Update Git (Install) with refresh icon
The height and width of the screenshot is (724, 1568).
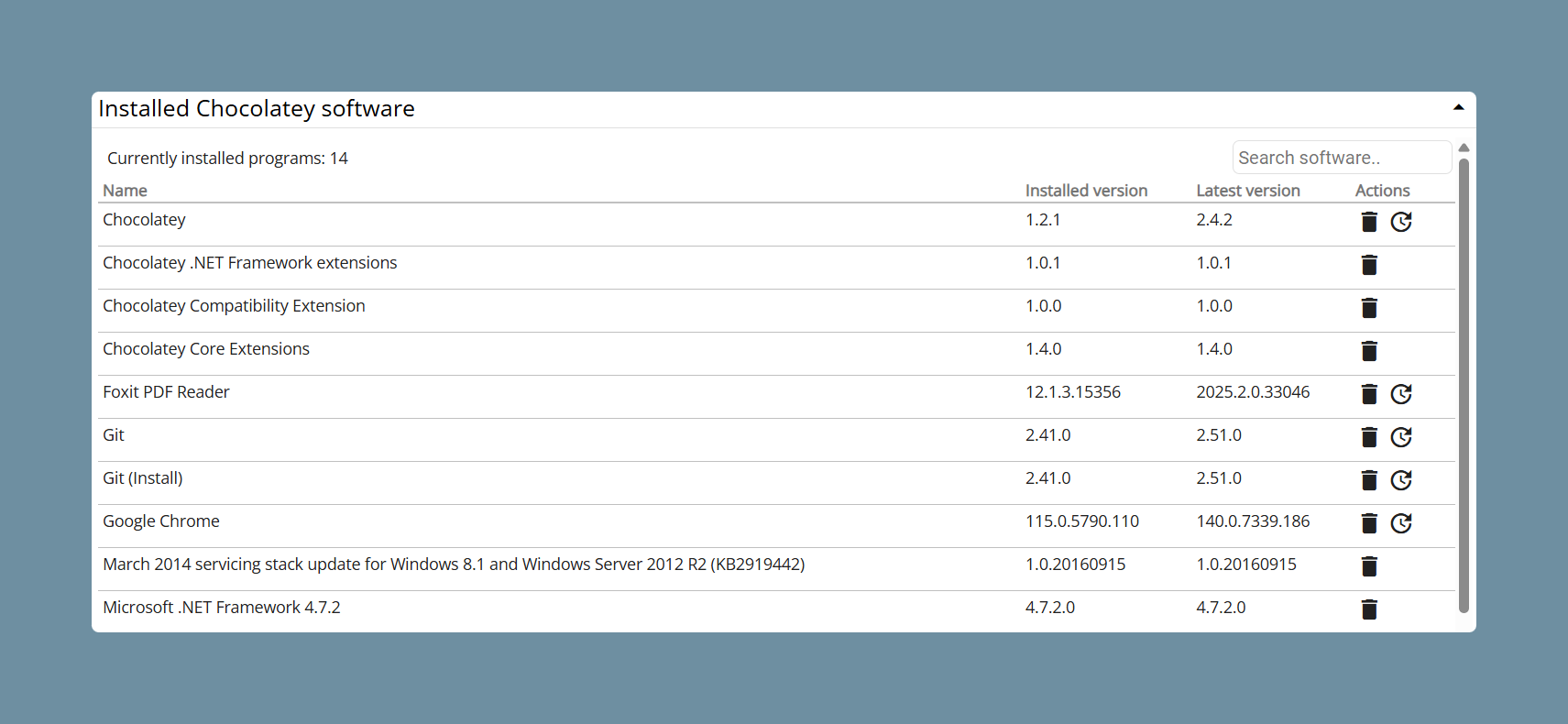1401,480
